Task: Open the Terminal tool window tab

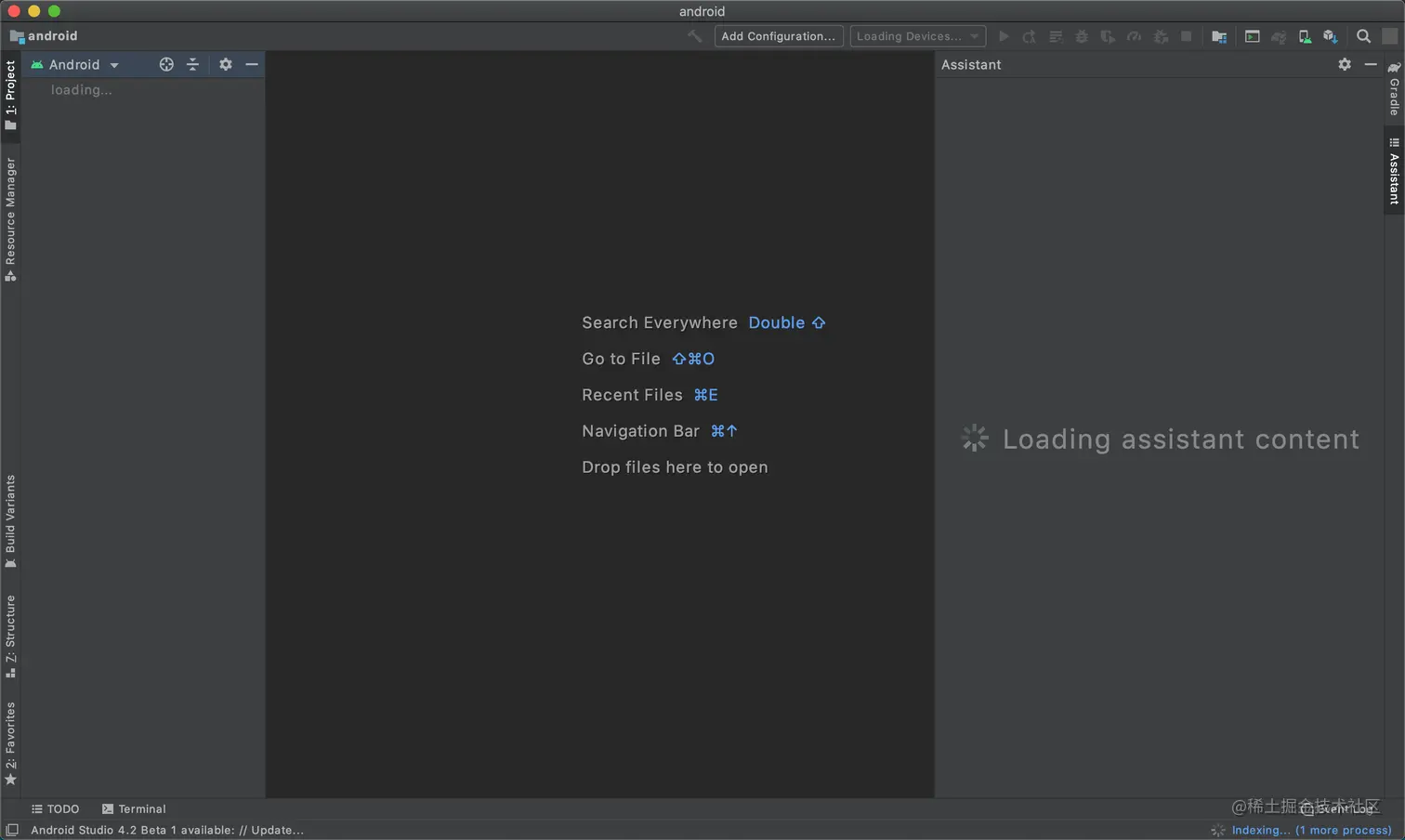Action: click(134, 809)
